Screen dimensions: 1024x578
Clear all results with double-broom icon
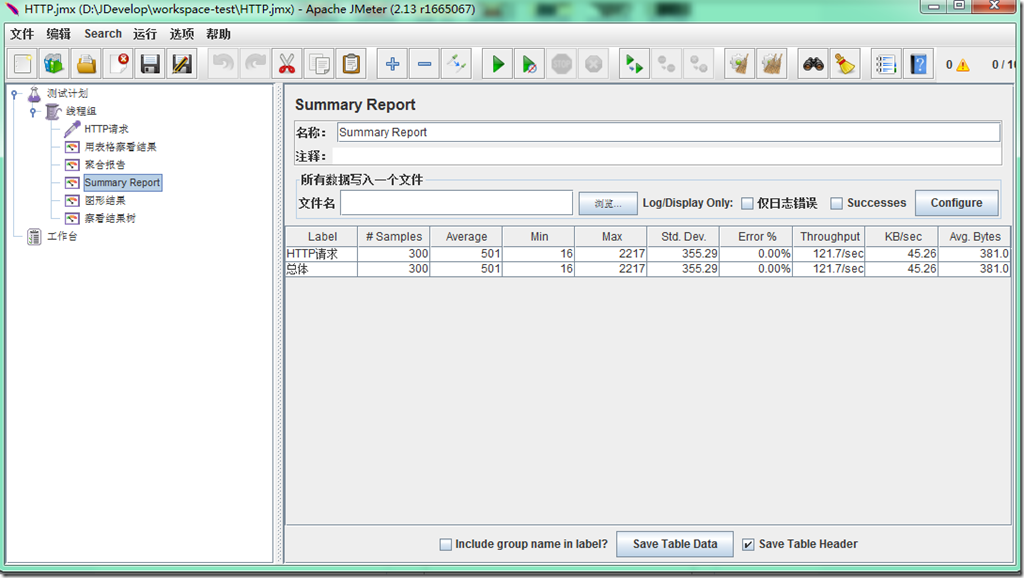click(x=771, y=64)
